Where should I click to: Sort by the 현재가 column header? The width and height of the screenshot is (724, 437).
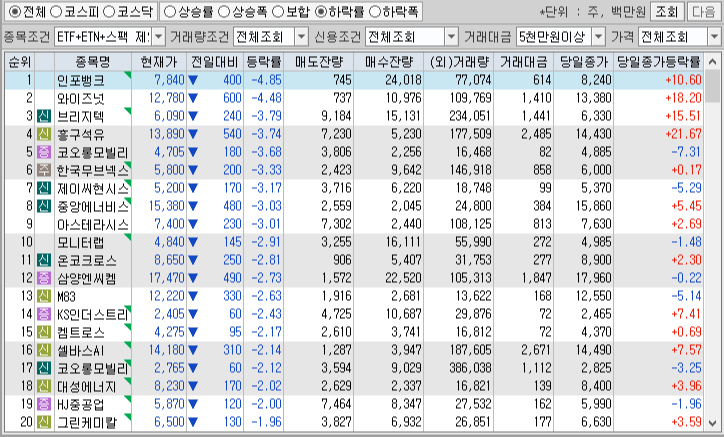point(159,61)
